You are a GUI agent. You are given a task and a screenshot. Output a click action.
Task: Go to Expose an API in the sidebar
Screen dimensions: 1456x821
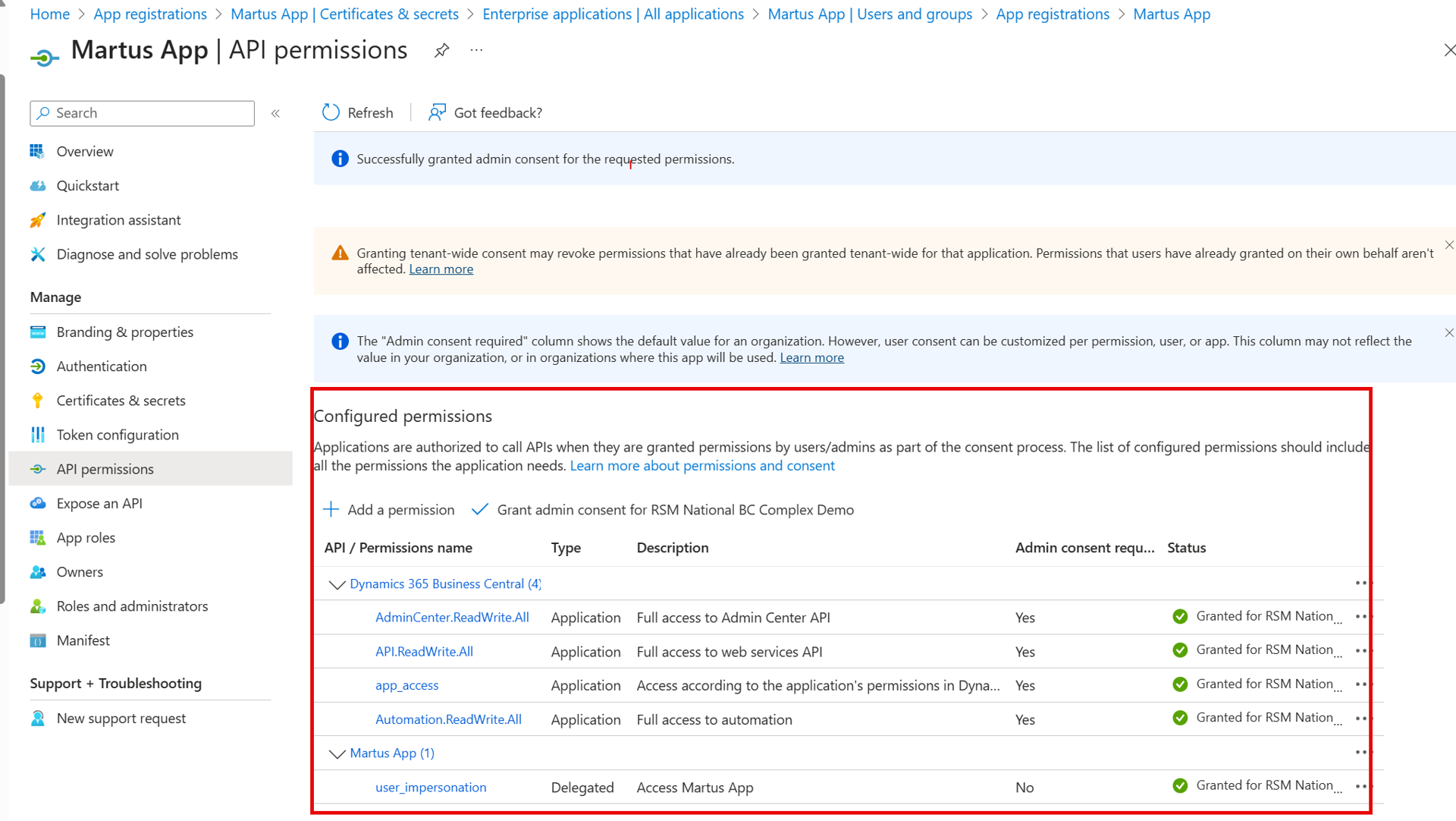click(x=99, y=503)
